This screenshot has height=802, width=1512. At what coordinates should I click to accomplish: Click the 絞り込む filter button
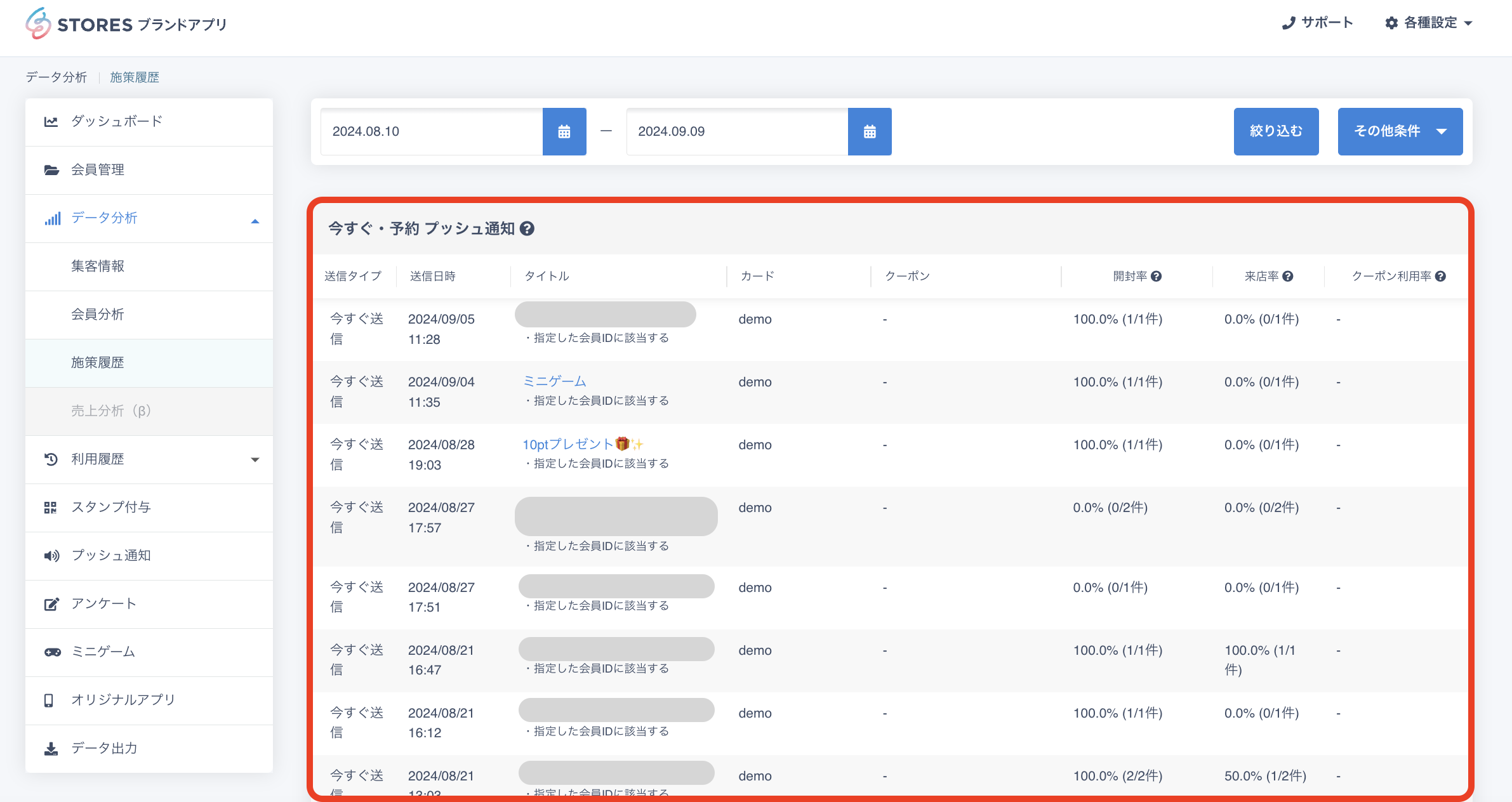point(1276,131)
